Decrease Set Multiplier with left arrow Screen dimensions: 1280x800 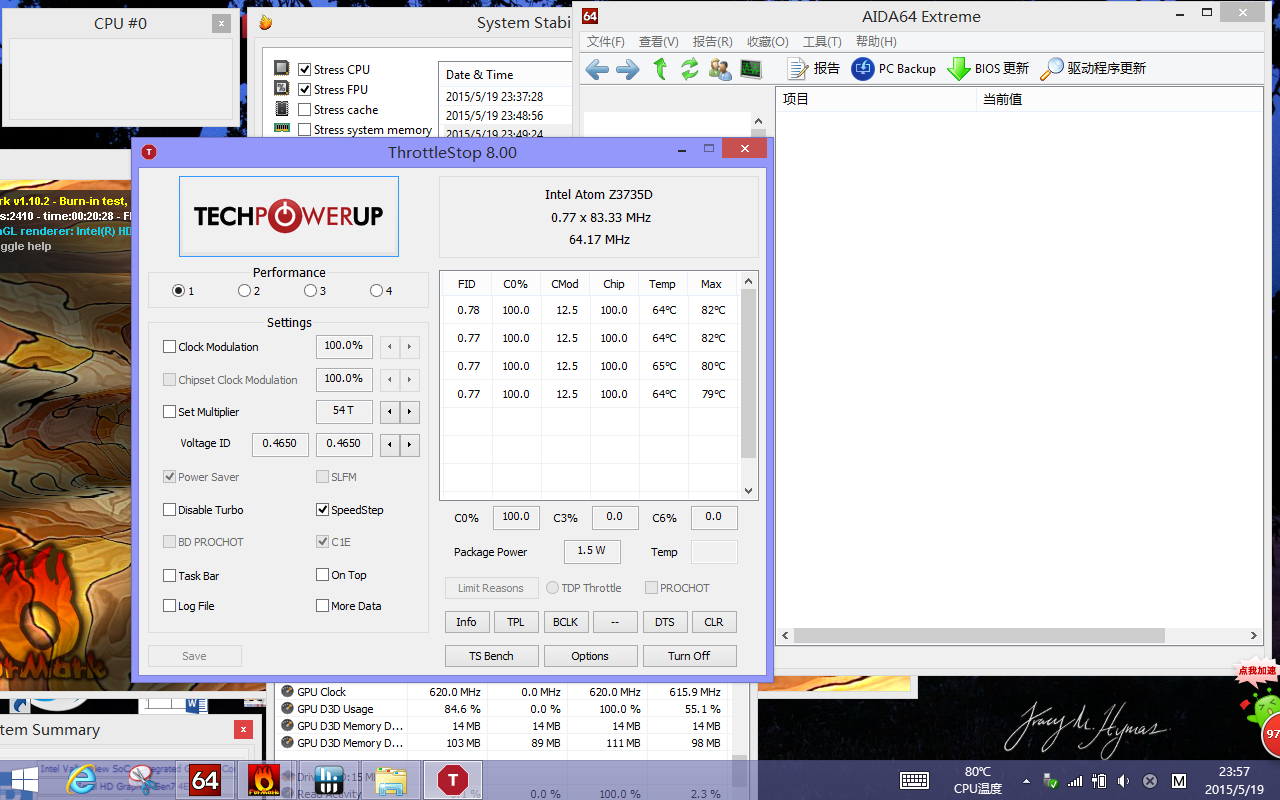point(390,412)
